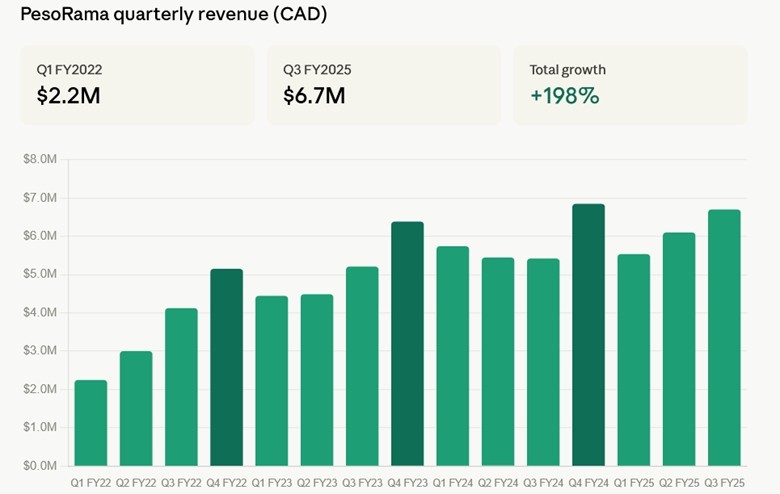
Task: Click the $3.0M y-axis label
Action: tap(40, 350)
